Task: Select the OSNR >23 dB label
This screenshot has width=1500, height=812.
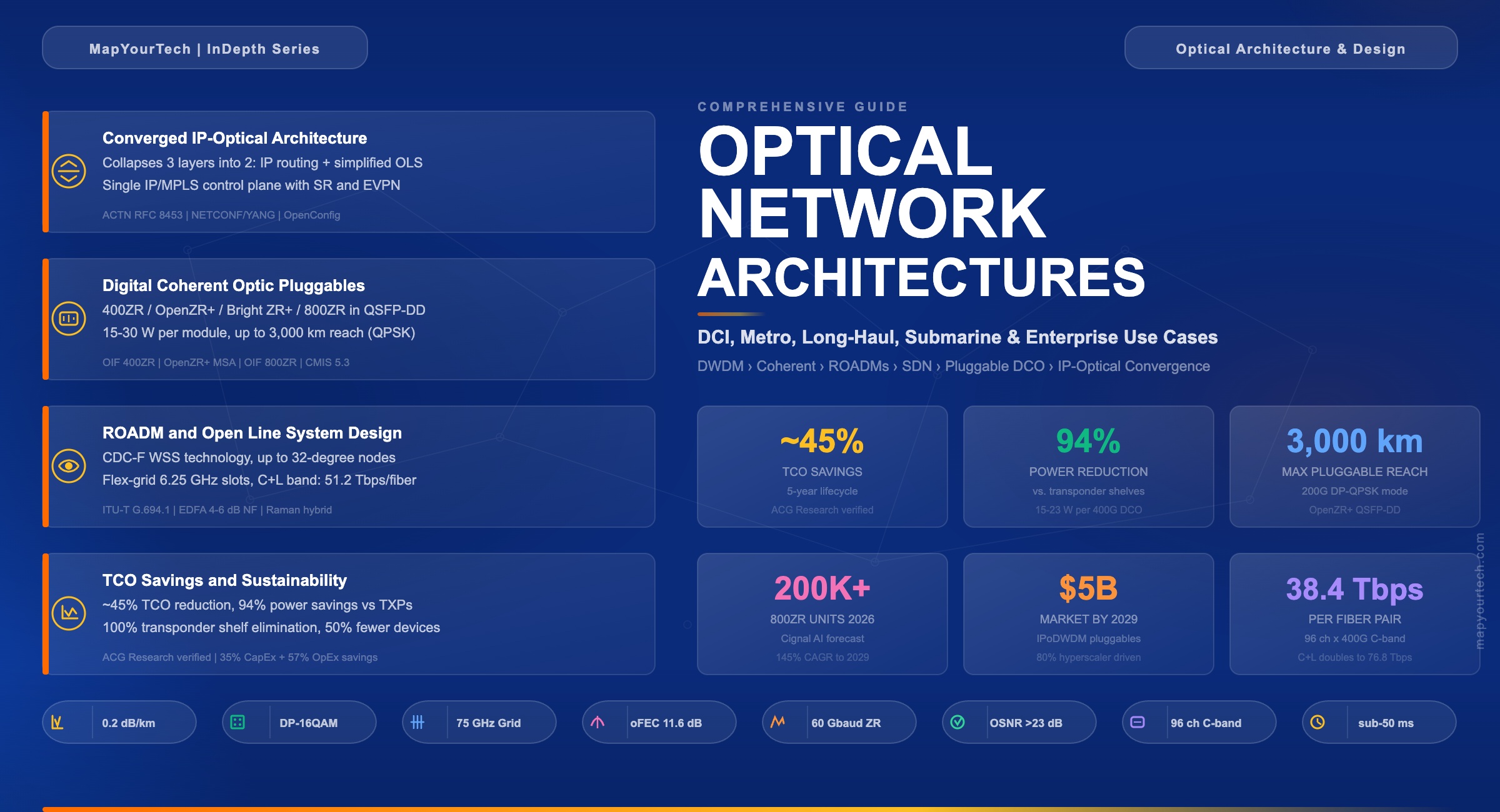Action: tap(1026, 723)
